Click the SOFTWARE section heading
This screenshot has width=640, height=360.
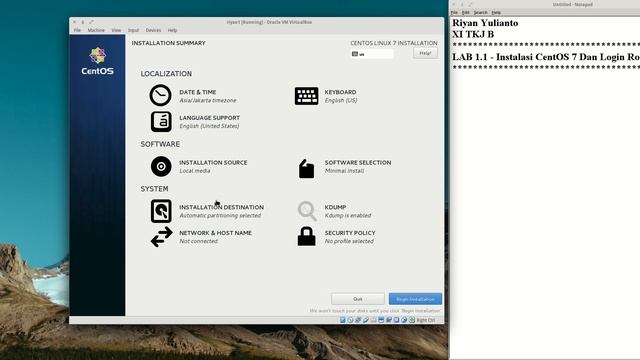(x=160, y=144)
